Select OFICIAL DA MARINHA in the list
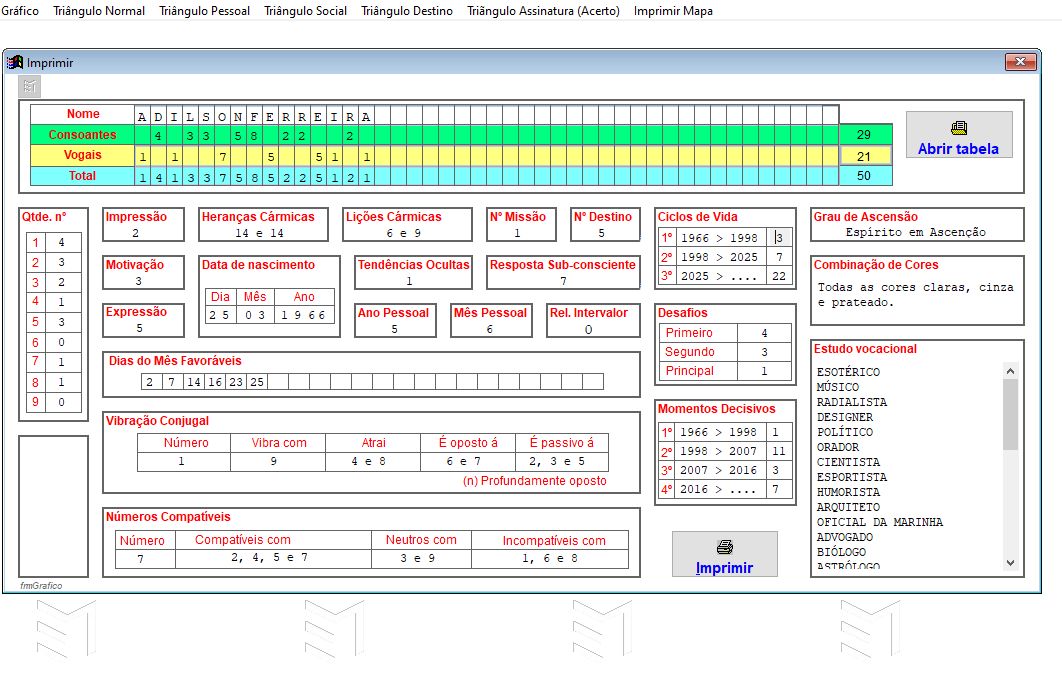Screen dimensions: 1062x686 [879, 522]
